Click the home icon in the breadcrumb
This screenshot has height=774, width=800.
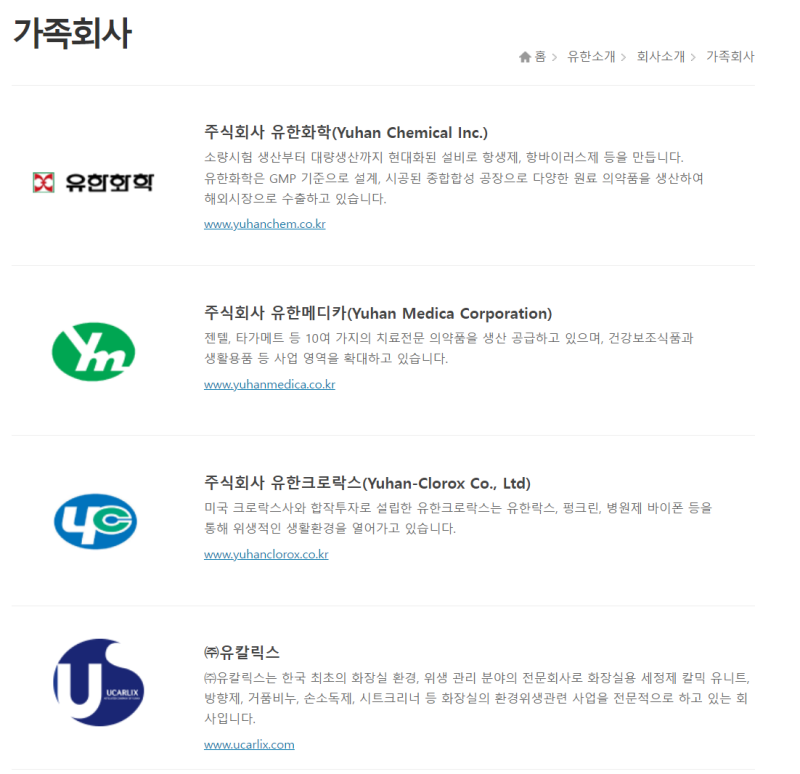(x=525, y=57)
